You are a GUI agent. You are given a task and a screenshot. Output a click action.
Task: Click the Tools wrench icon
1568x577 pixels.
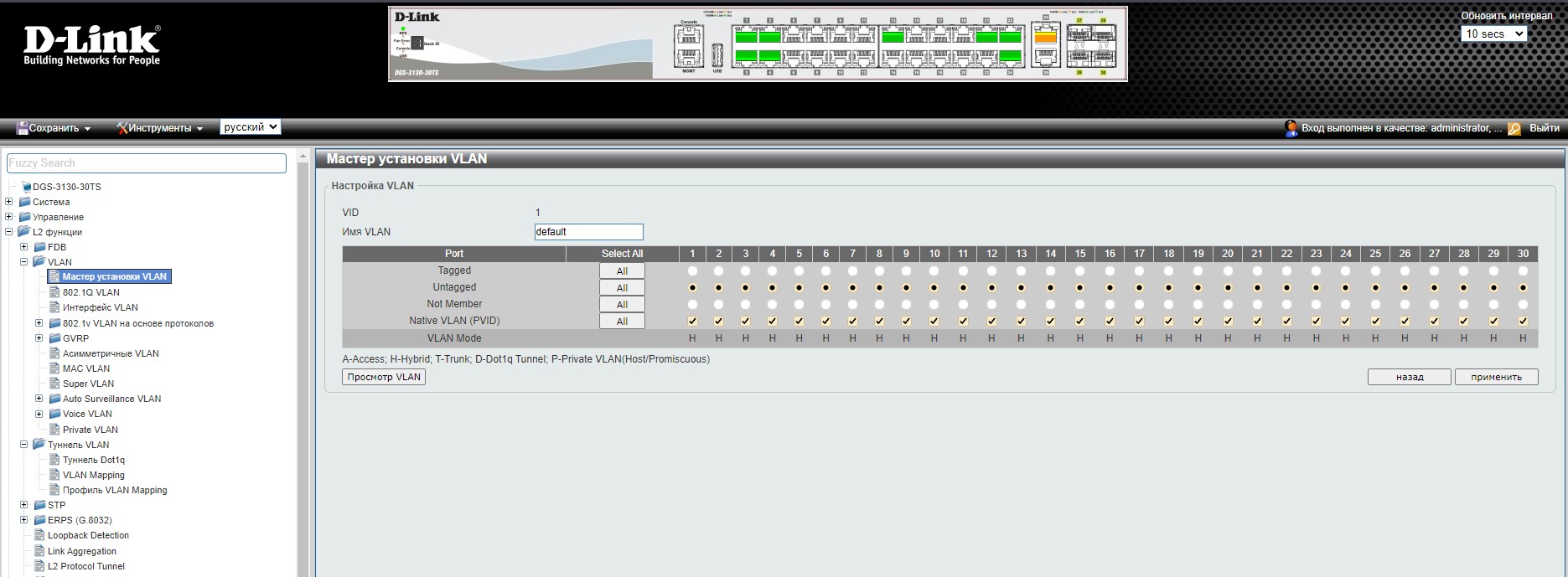coord(122,128)
